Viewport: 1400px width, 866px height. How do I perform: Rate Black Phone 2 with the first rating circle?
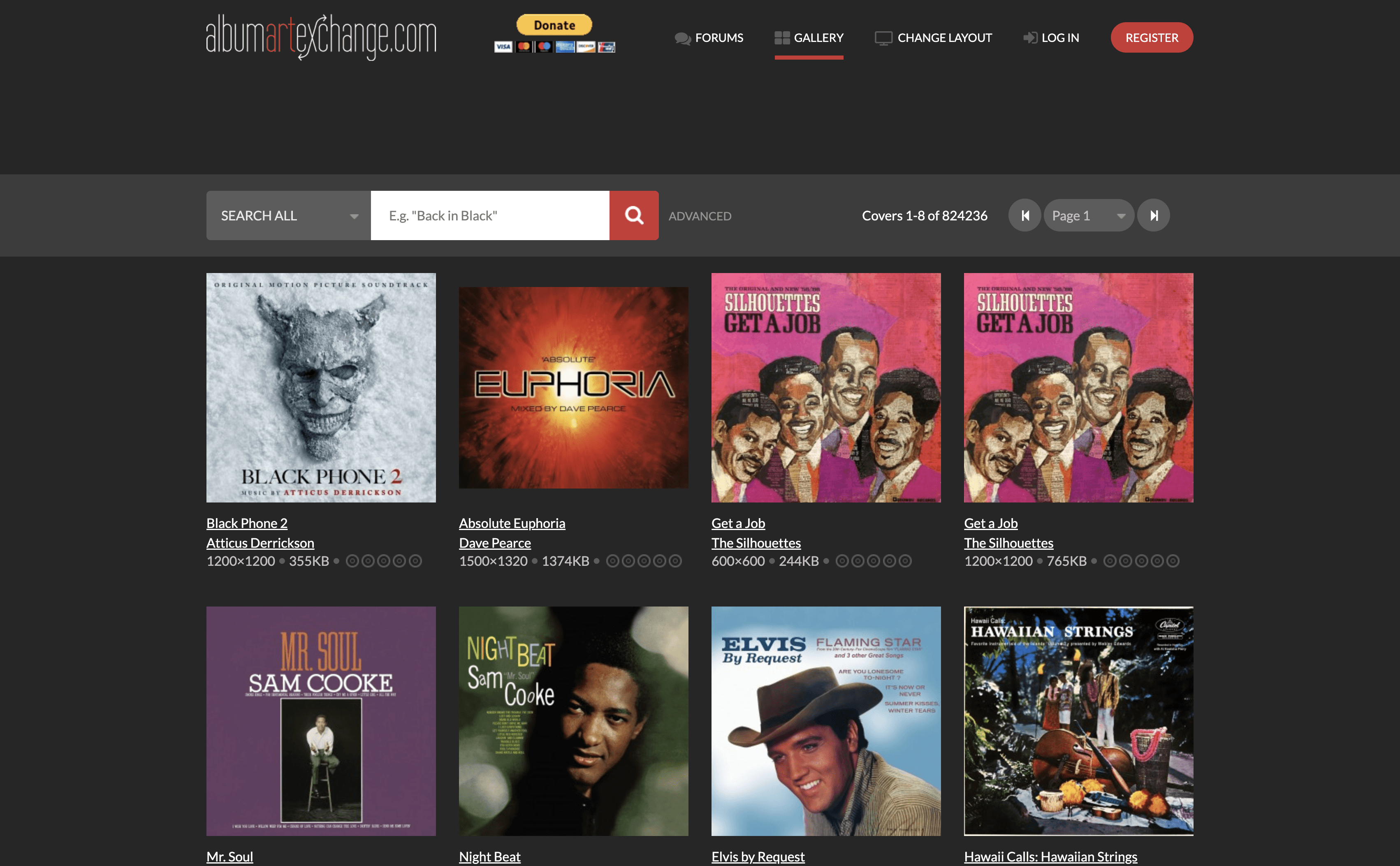[352, 561]
